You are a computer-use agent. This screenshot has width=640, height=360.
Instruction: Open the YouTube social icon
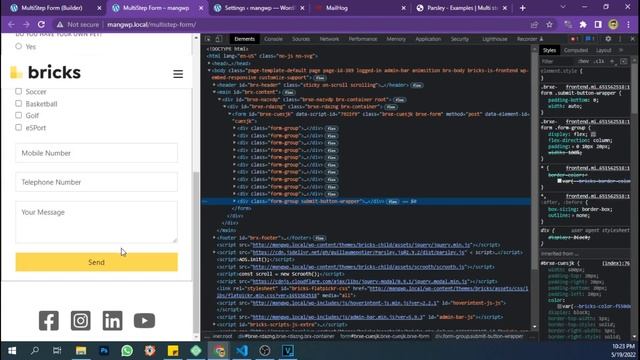click(x=144, y=321)
